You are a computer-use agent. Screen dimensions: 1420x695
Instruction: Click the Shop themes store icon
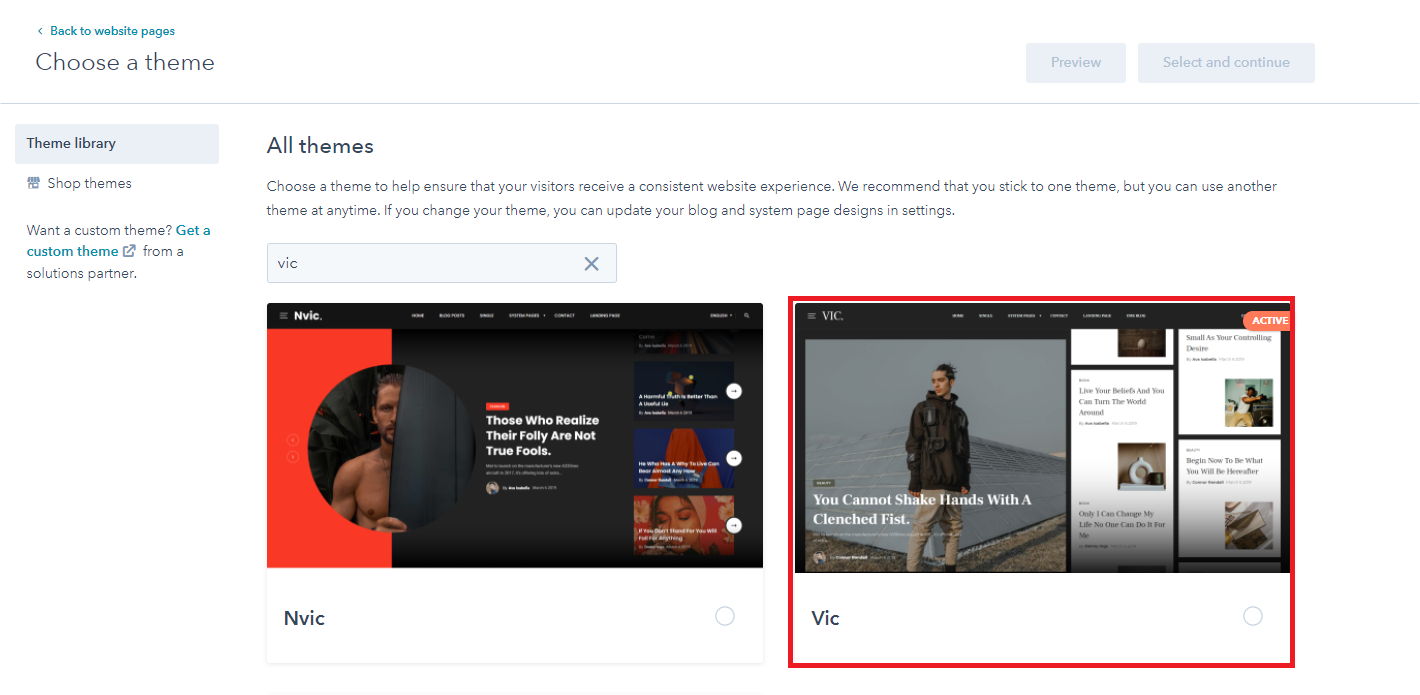pos(33,183)
